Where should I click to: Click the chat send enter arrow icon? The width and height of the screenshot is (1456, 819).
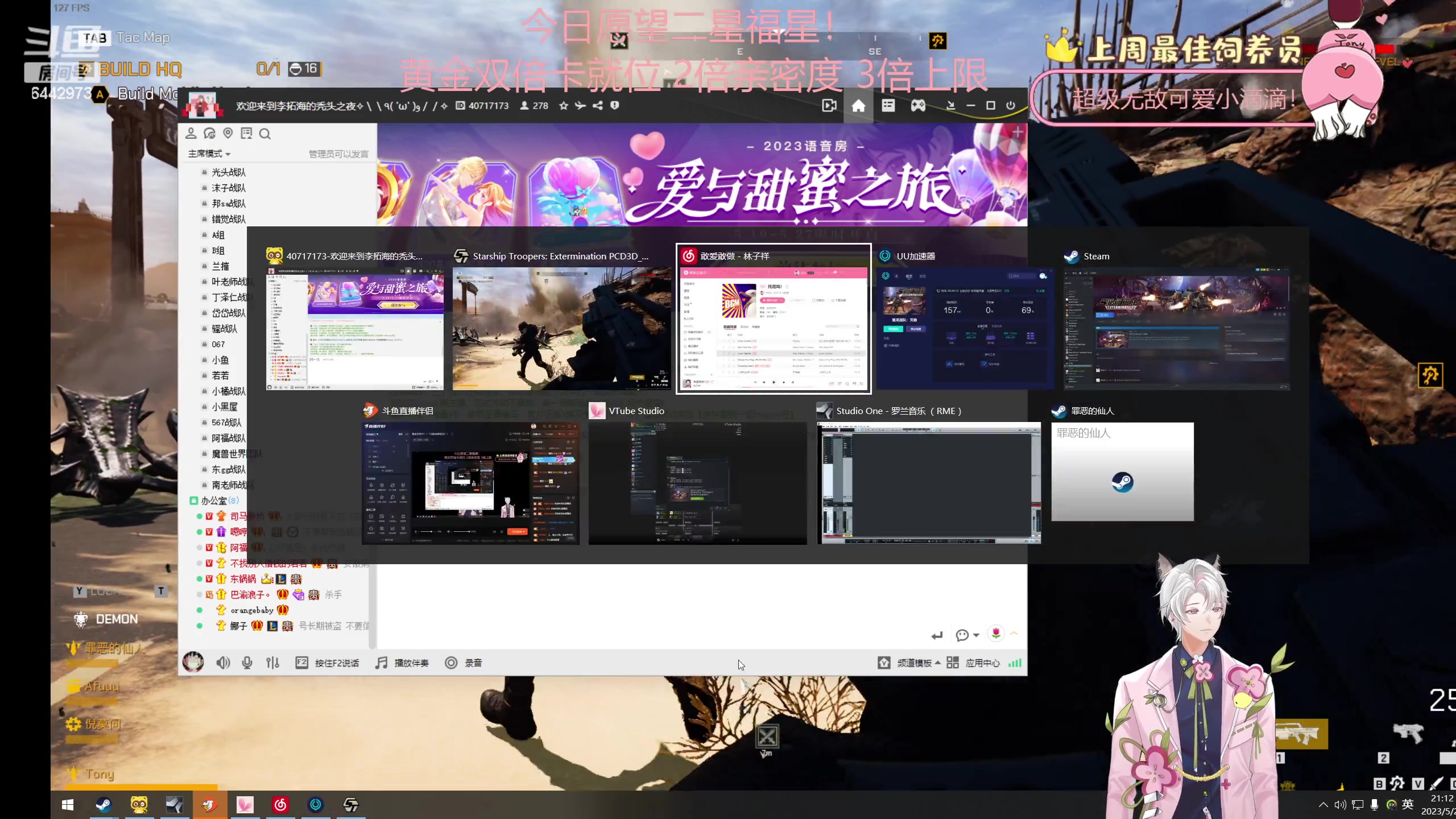click(937, 635)
